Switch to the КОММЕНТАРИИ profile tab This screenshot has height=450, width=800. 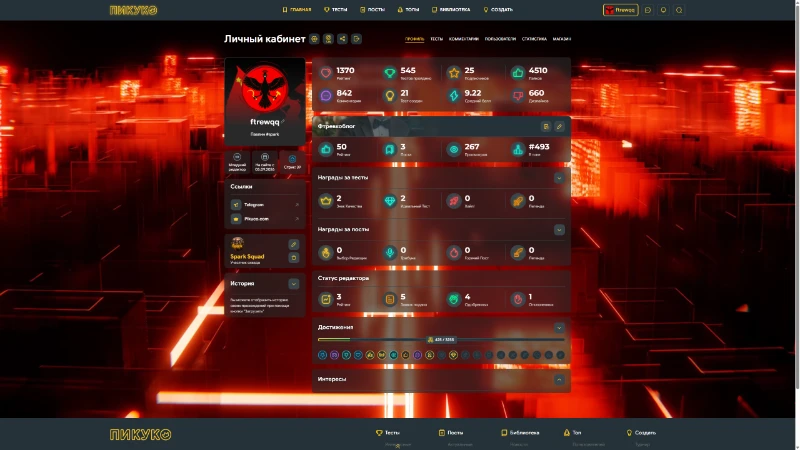(x=464, y=39)
